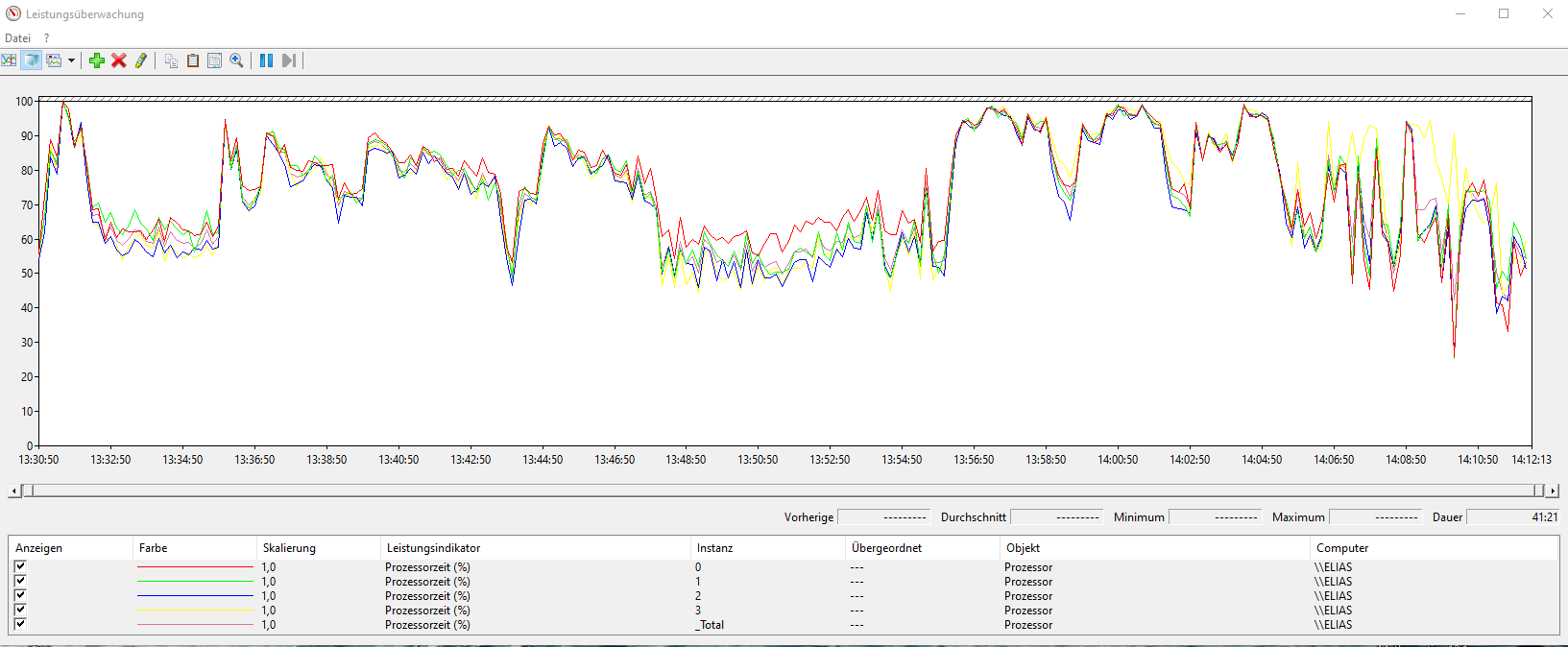Click the paste counter list clipboard icon
The height and width of the screenshot is (647, 1568).
pos(193,60)
